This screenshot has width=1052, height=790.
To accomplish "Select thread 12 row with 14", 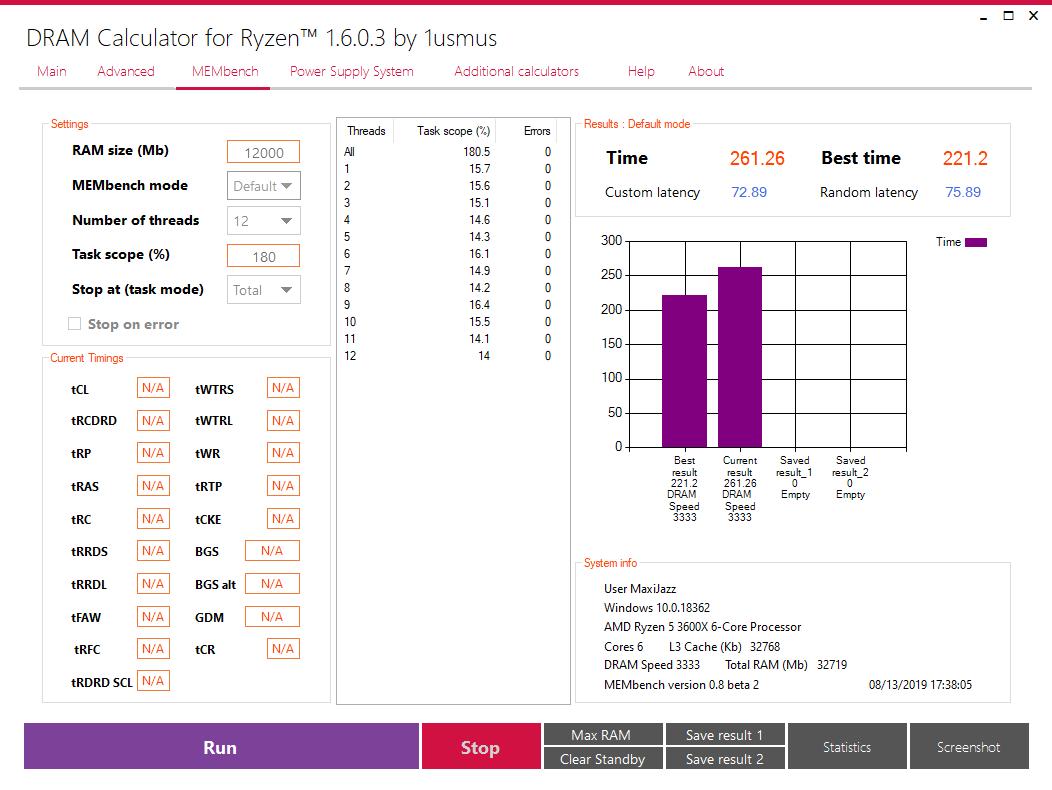I will tap(448, 356).
